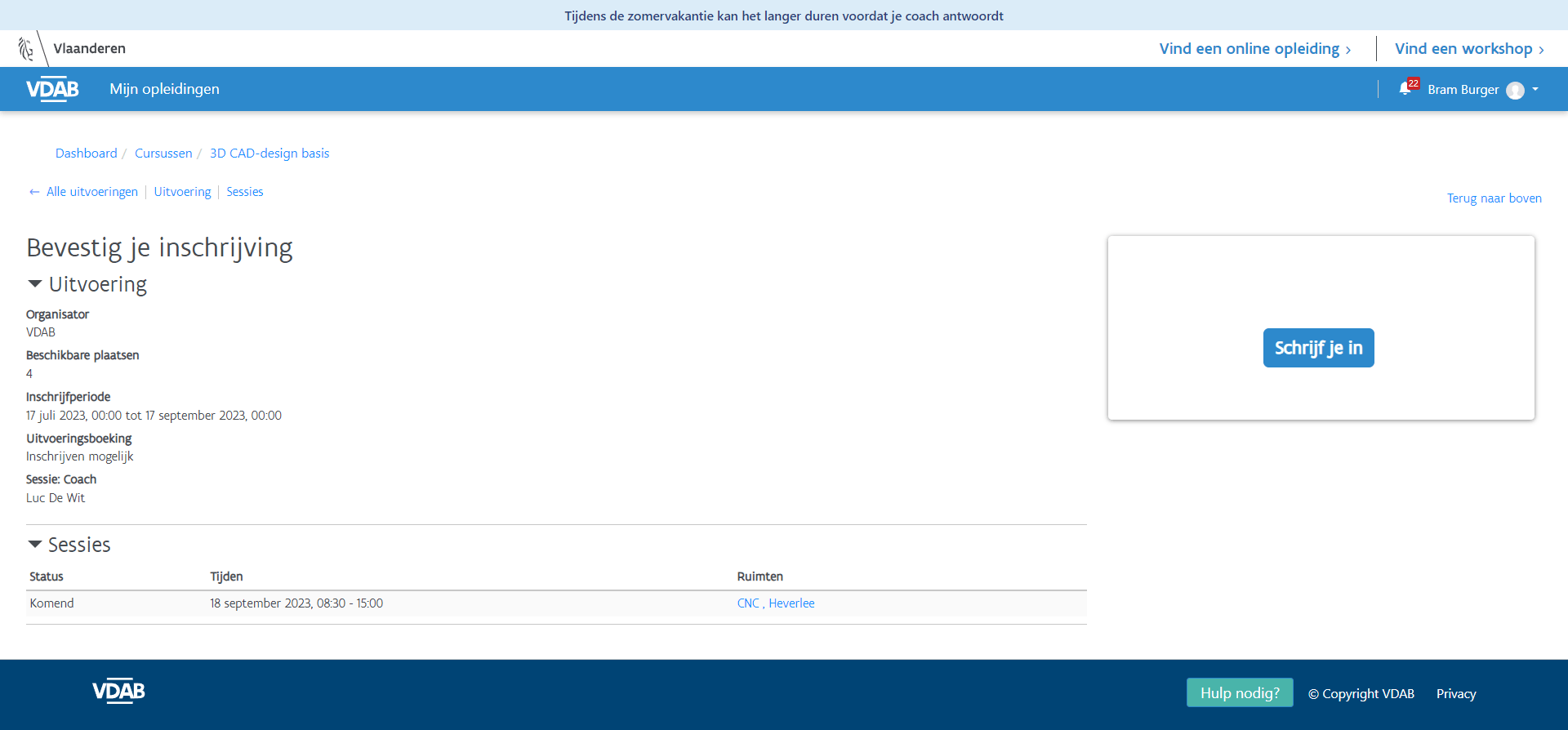Image resolution: width=1568 pixels, height=730 pixels.
Task: Go to Dashboard breadcrumb
Action: (x=86, y=154)
